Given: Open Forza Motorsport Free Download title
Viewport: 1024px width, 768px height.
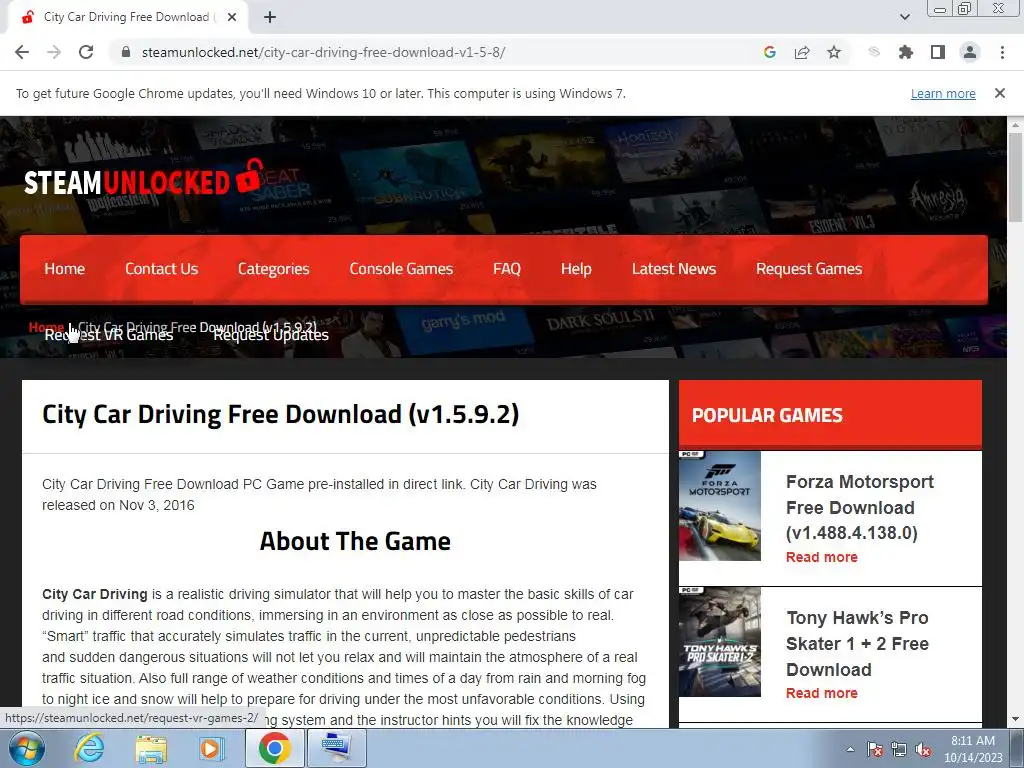Looking at the screenshot, I should point(860,507).
